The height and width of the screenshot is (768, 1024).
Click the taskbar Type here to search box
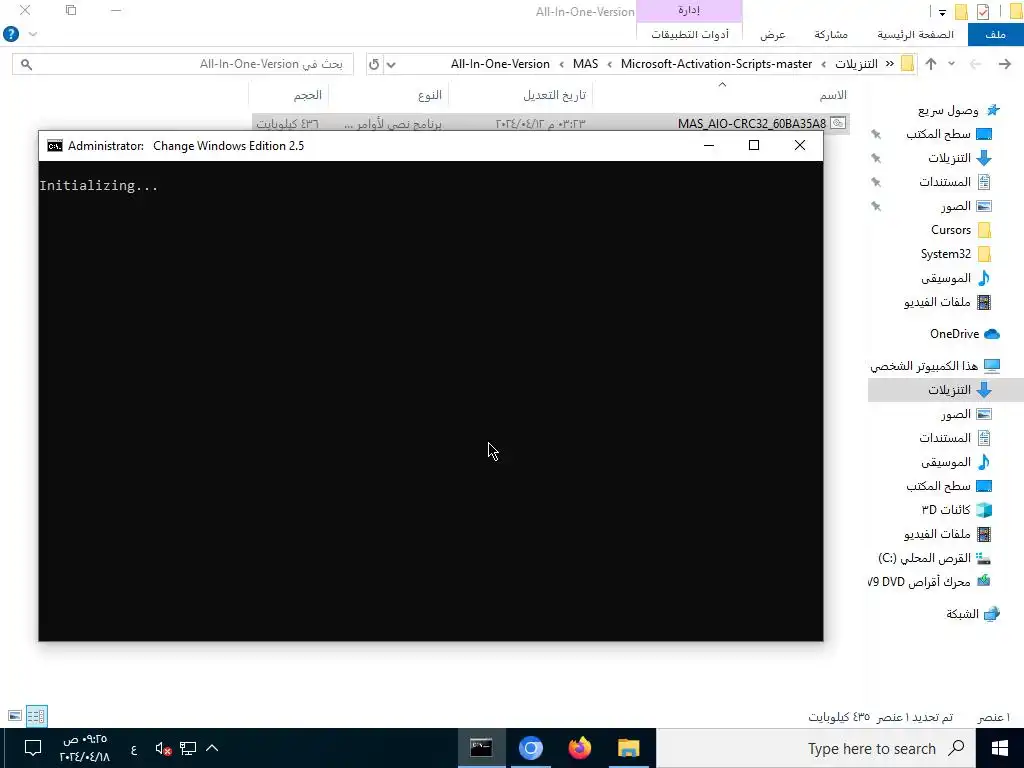(x=816, y=748)
